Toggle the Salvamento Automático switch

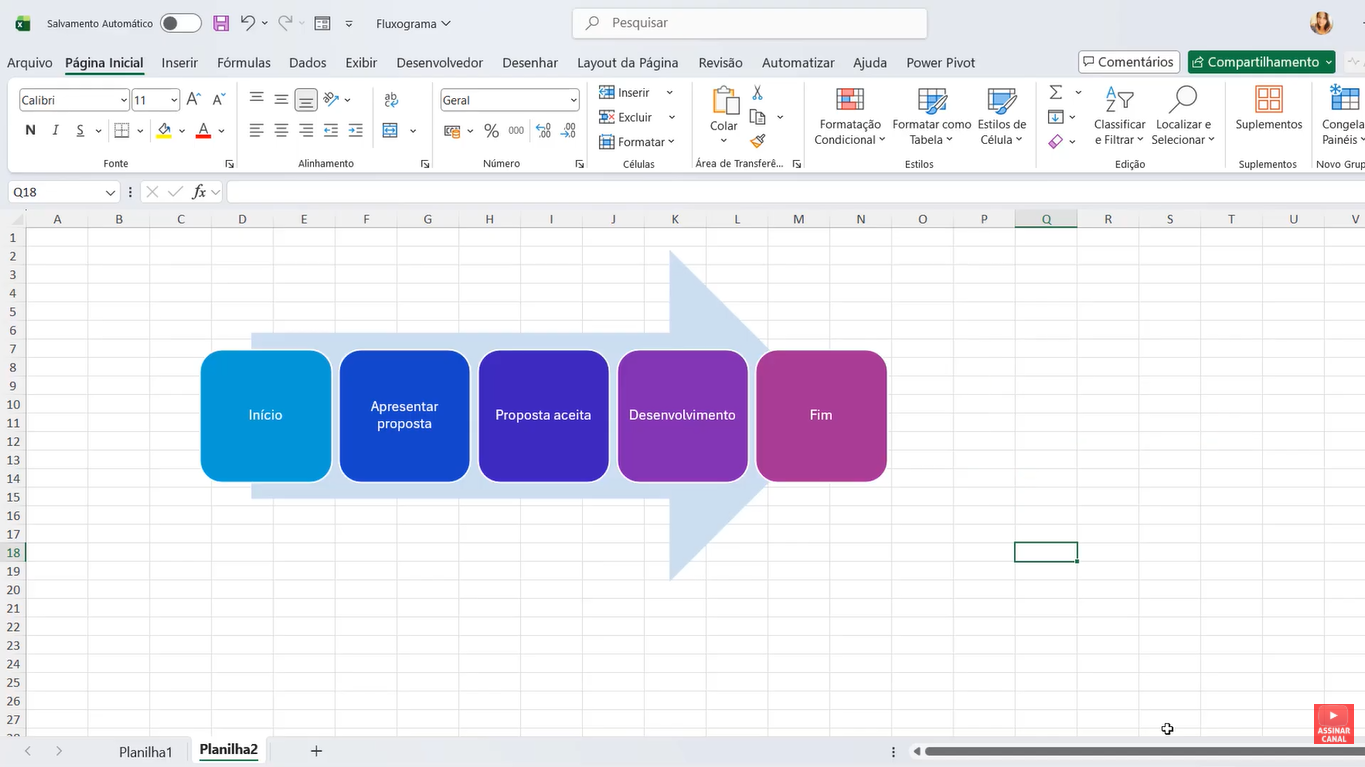[180, 23]
